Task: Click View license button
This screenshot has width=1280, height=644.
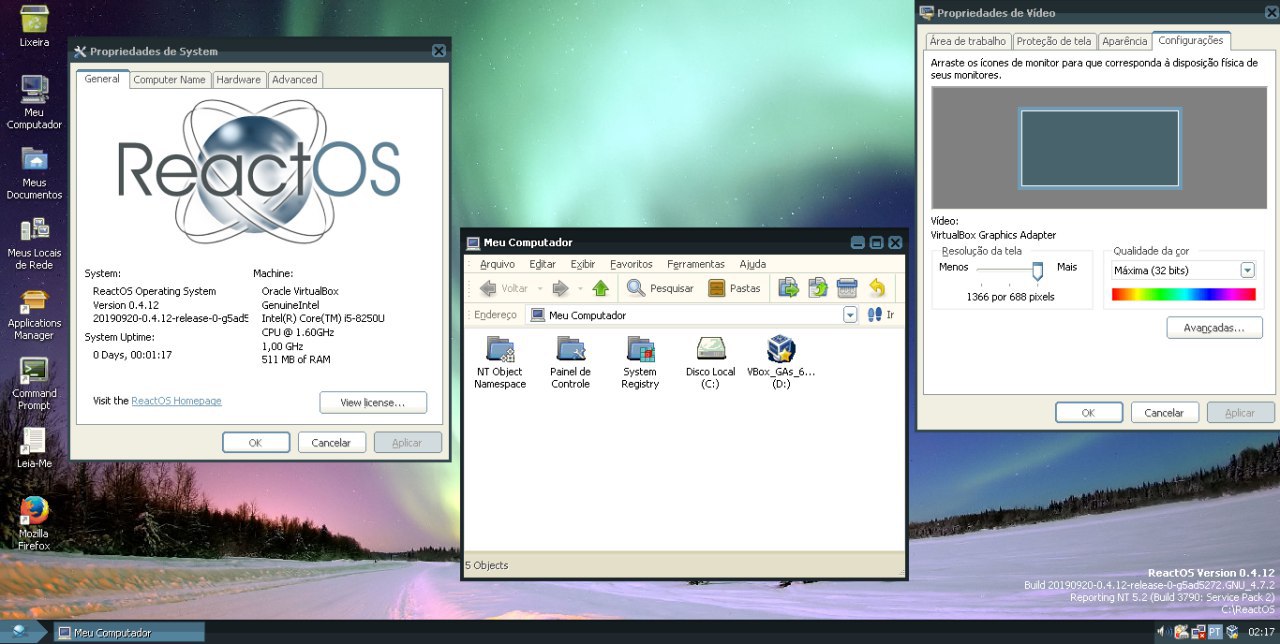Action: pyautogui.click(x=373, y=402)
